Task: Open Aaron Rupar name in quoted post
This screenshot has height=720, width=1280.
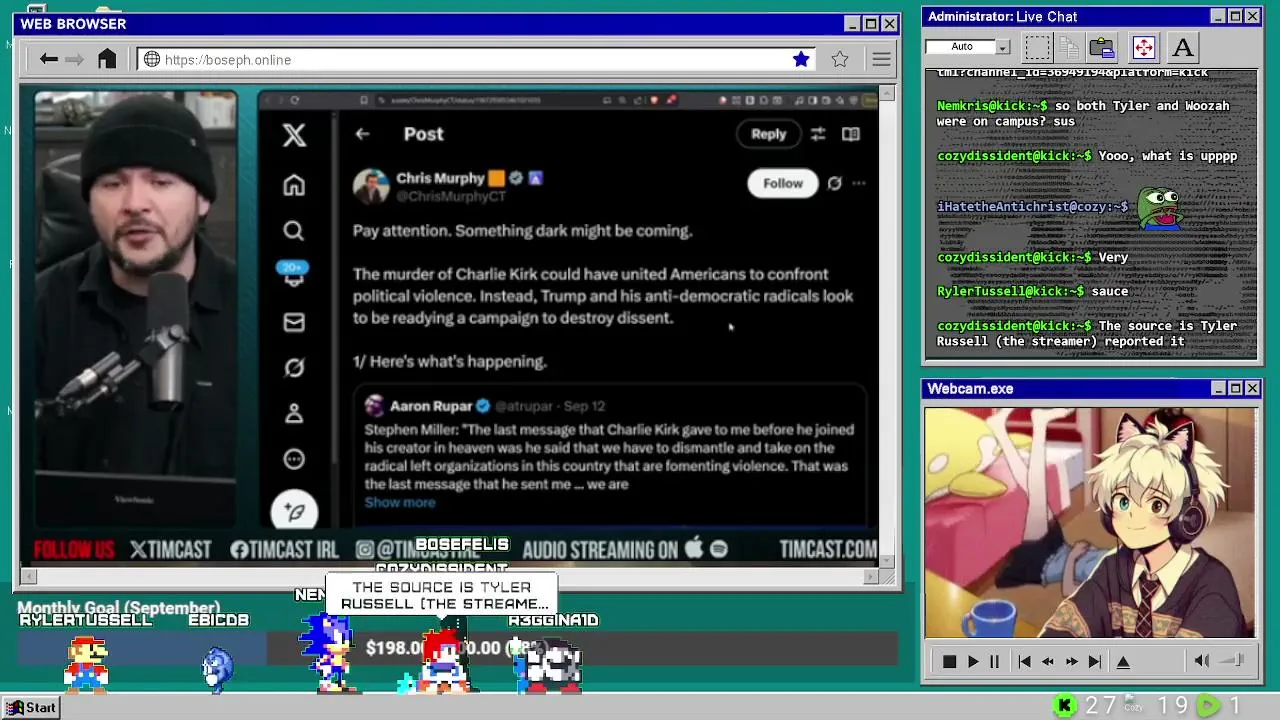Action: pos(433,406)
